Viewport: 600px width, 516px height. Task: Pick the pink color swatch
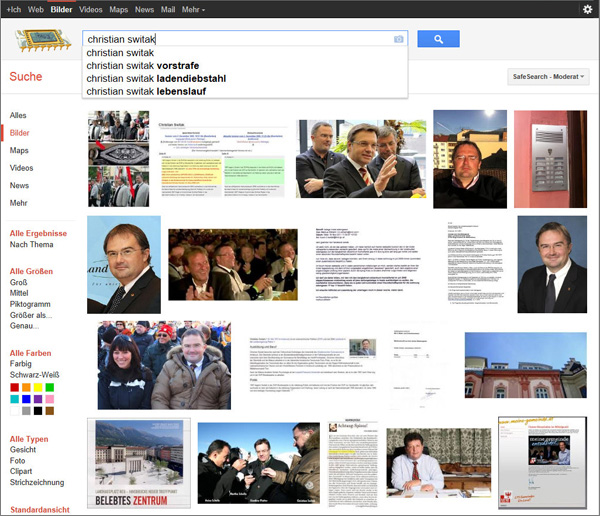point(50,399)
